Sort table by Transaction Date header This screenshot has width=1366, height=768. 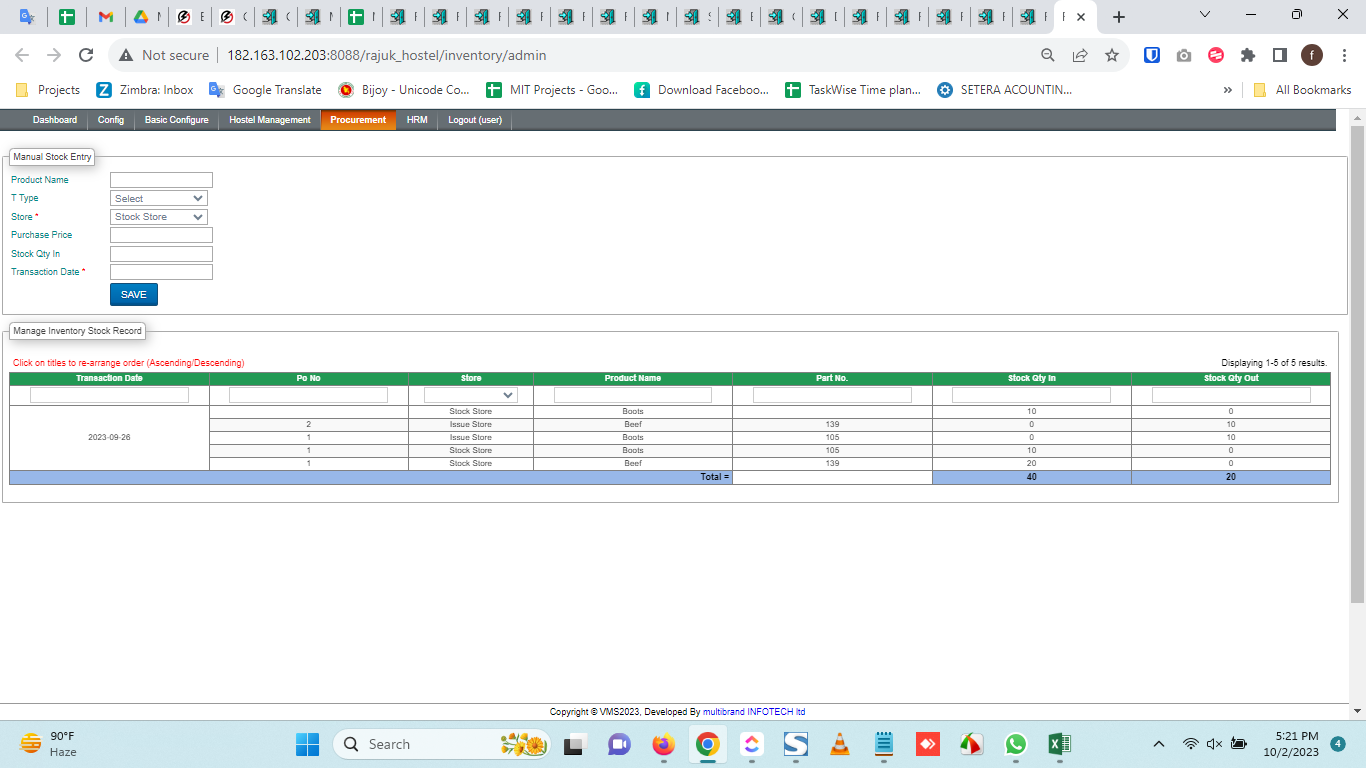(x=109, y=378)
